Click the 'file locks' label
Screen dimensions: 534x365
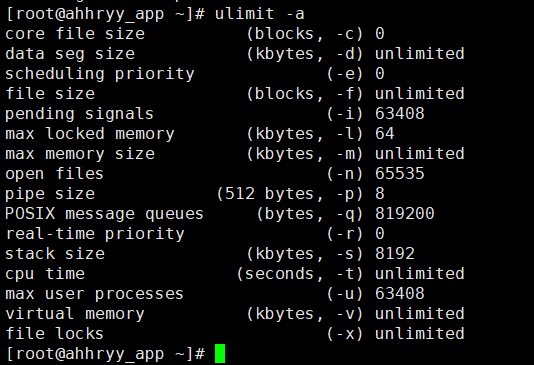click(54, 334)
